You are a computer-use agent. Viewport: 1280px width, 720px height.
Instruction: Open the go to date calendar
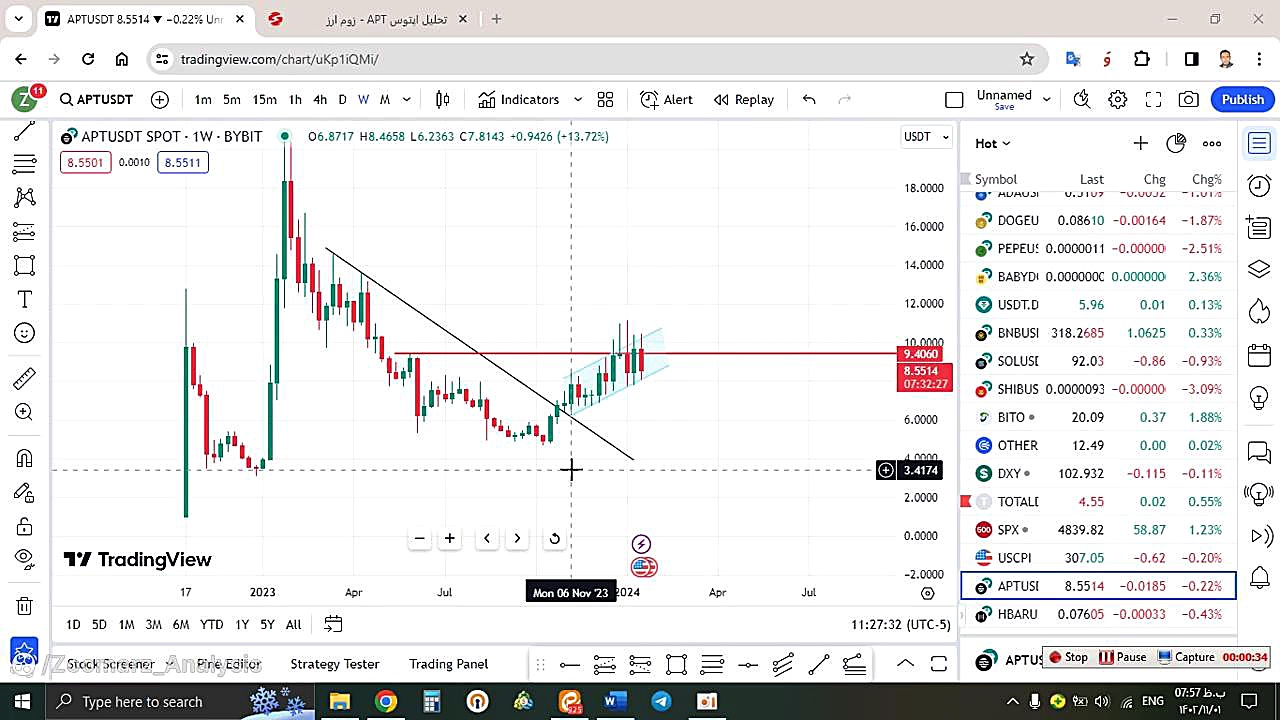(333, 624)
